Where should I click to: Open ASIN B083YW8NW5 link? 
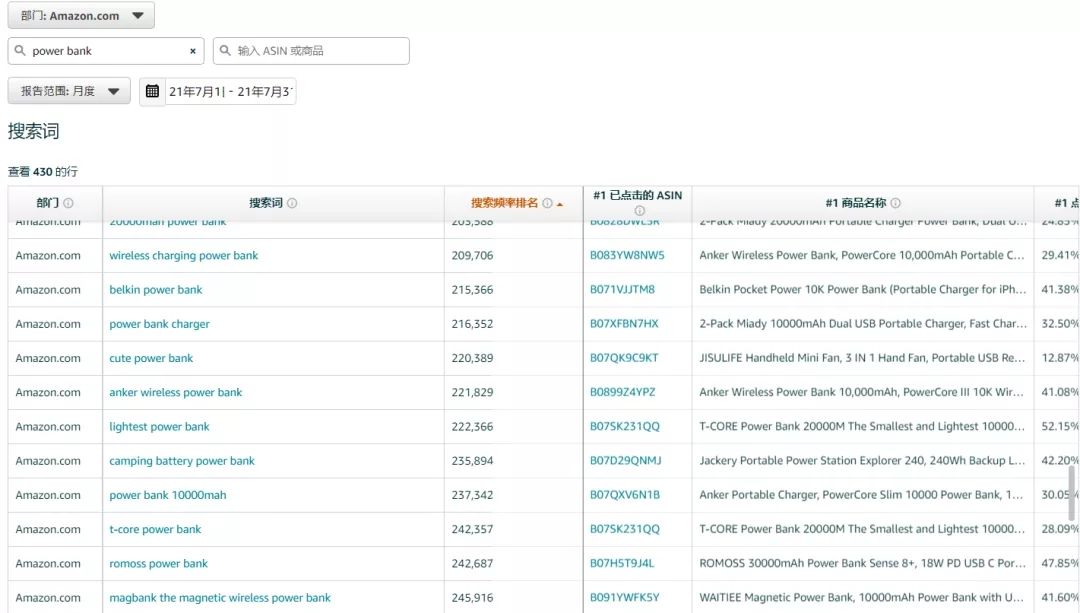coord(627,255)
